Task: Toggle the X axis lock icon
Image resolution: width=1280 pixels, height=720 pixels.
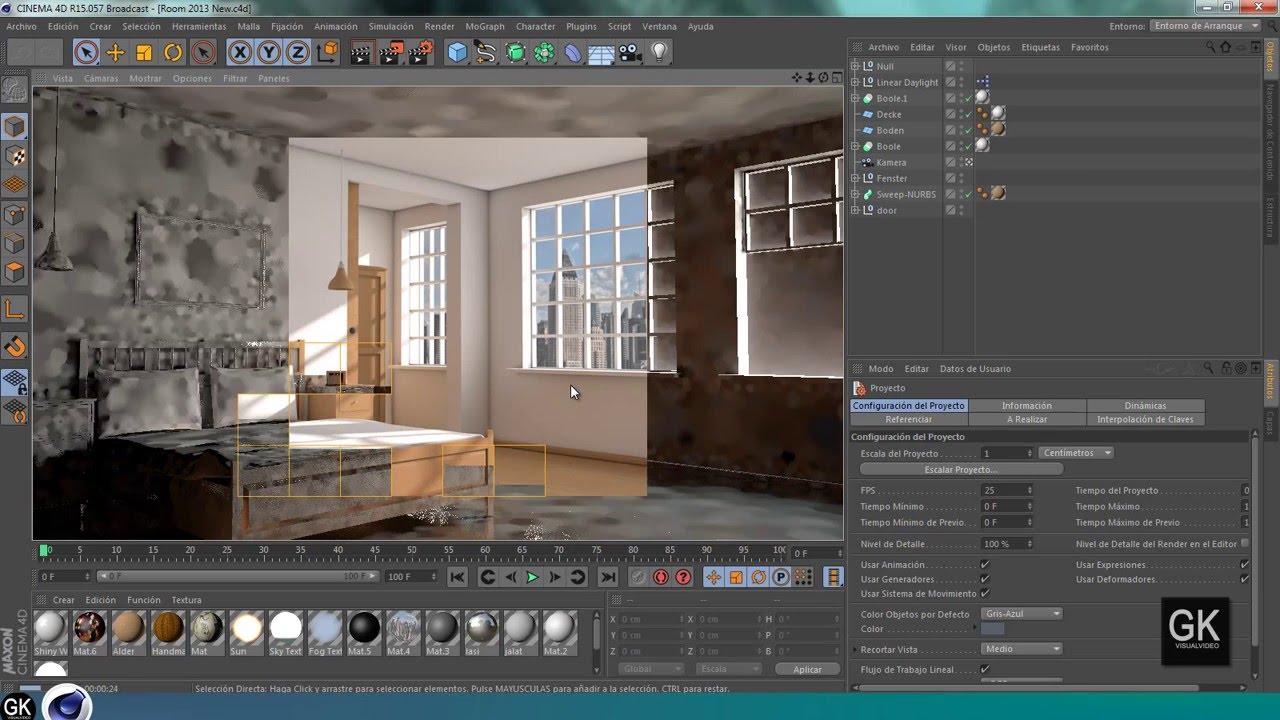Action: [x=240, y=53]
